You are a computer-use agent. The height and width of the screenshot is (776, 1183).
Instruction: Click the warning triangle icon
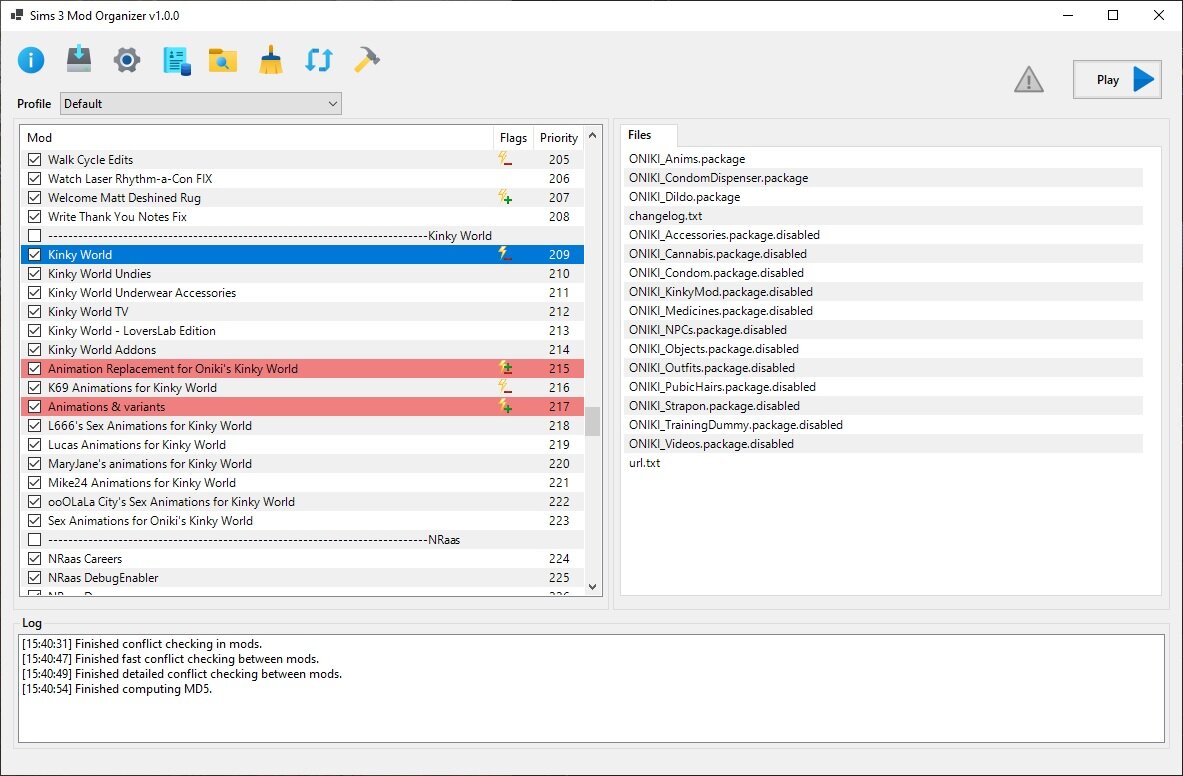[1028, 79]
